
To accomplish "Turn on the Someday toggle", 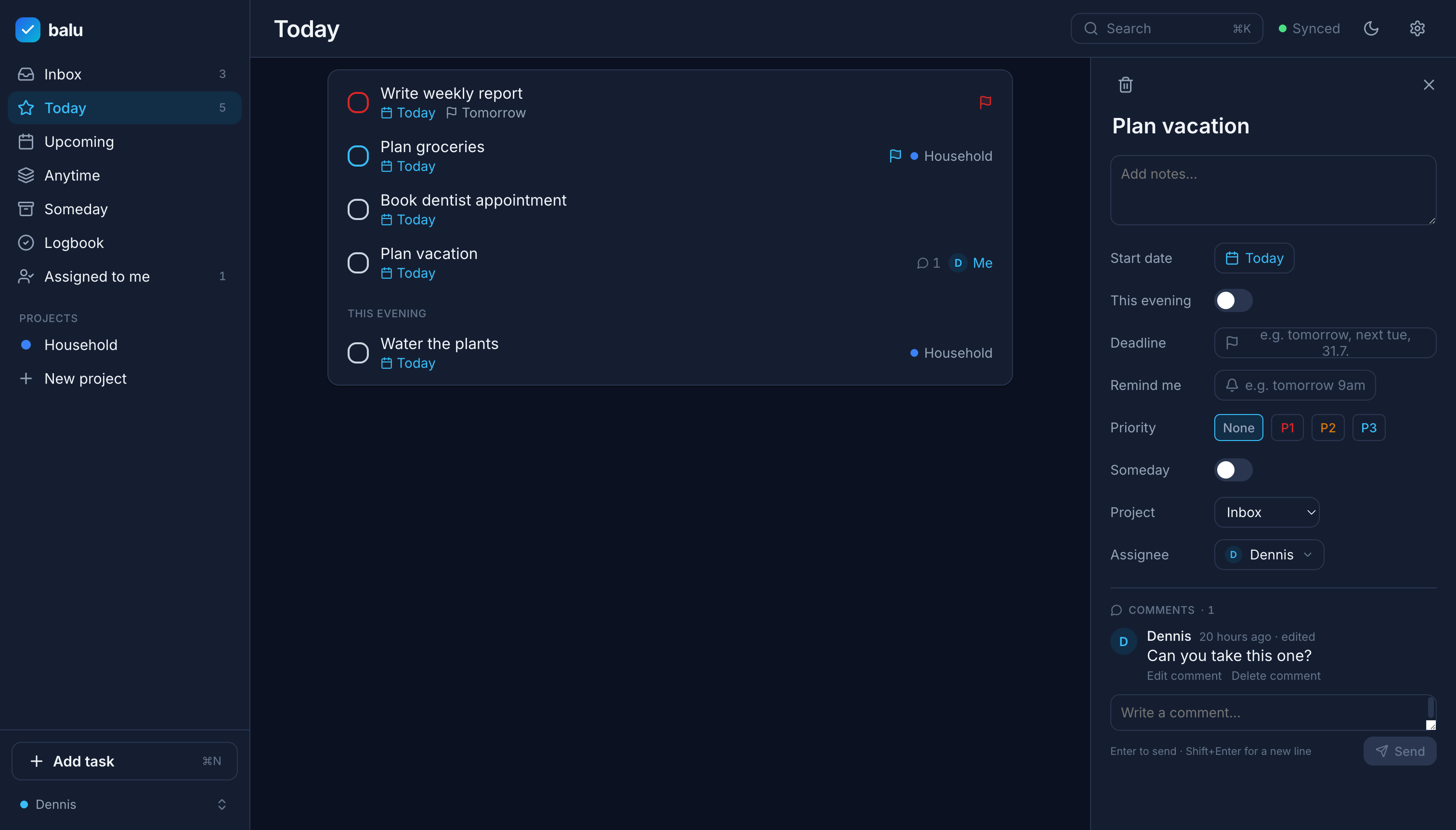I will tap(1233, 470).
